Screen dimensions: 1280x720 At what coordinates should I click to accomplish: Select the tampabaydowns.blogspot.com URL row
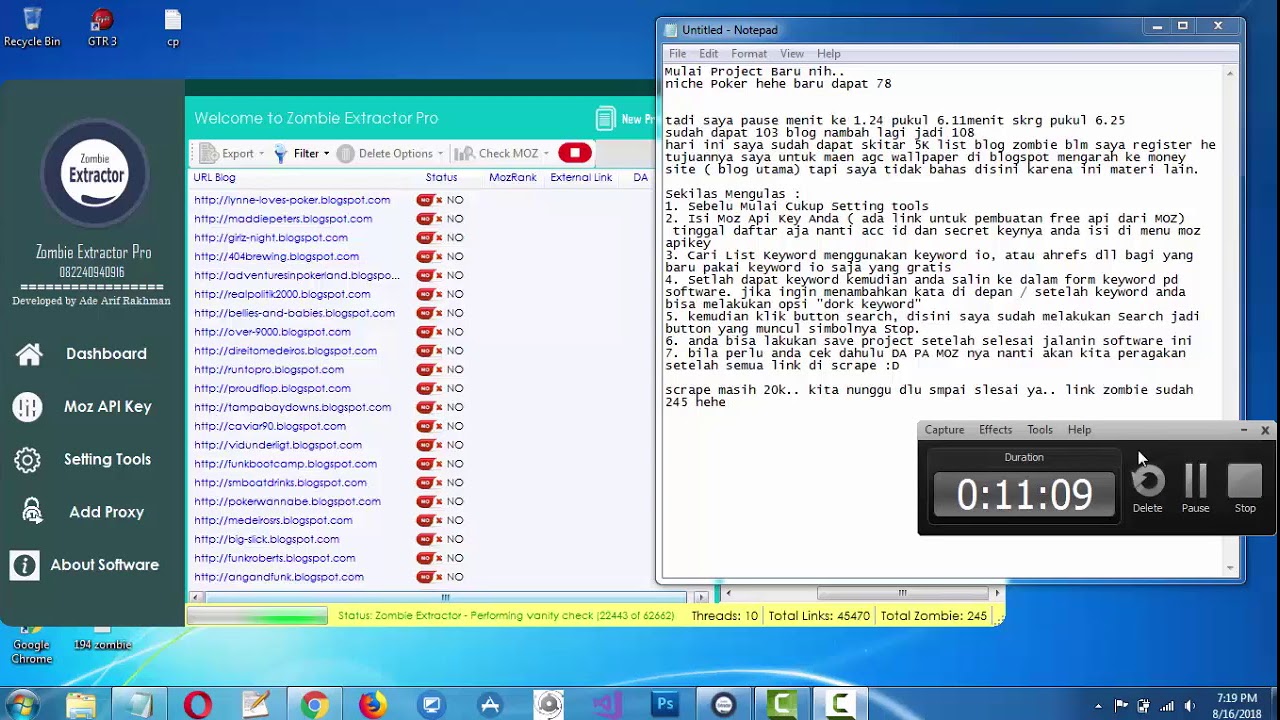pos(292,408)
